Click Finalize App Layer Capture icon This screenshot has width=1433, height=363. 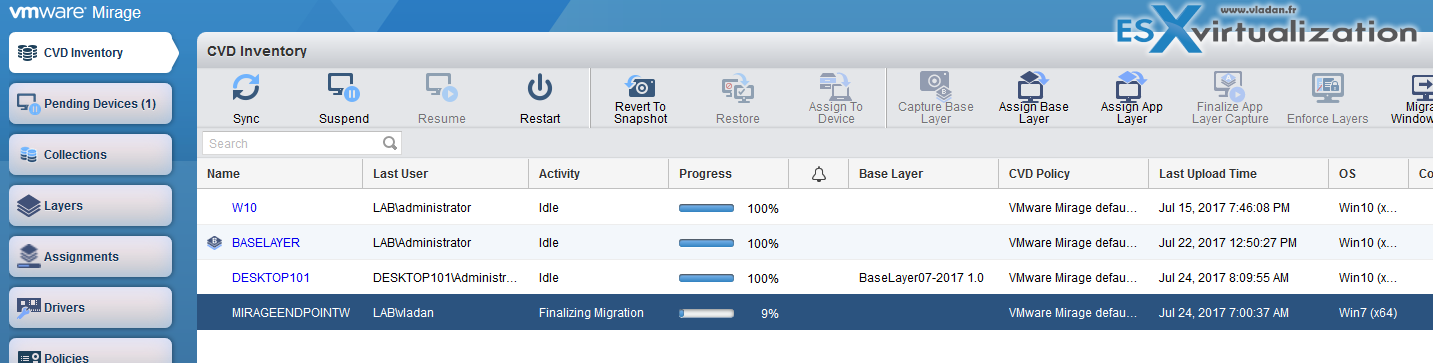coord(1229,86)
